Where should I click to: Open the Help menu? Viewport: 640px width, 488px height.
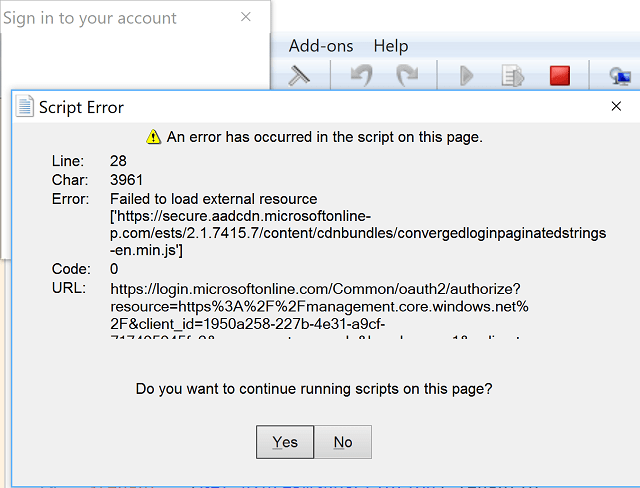(391, 46)
